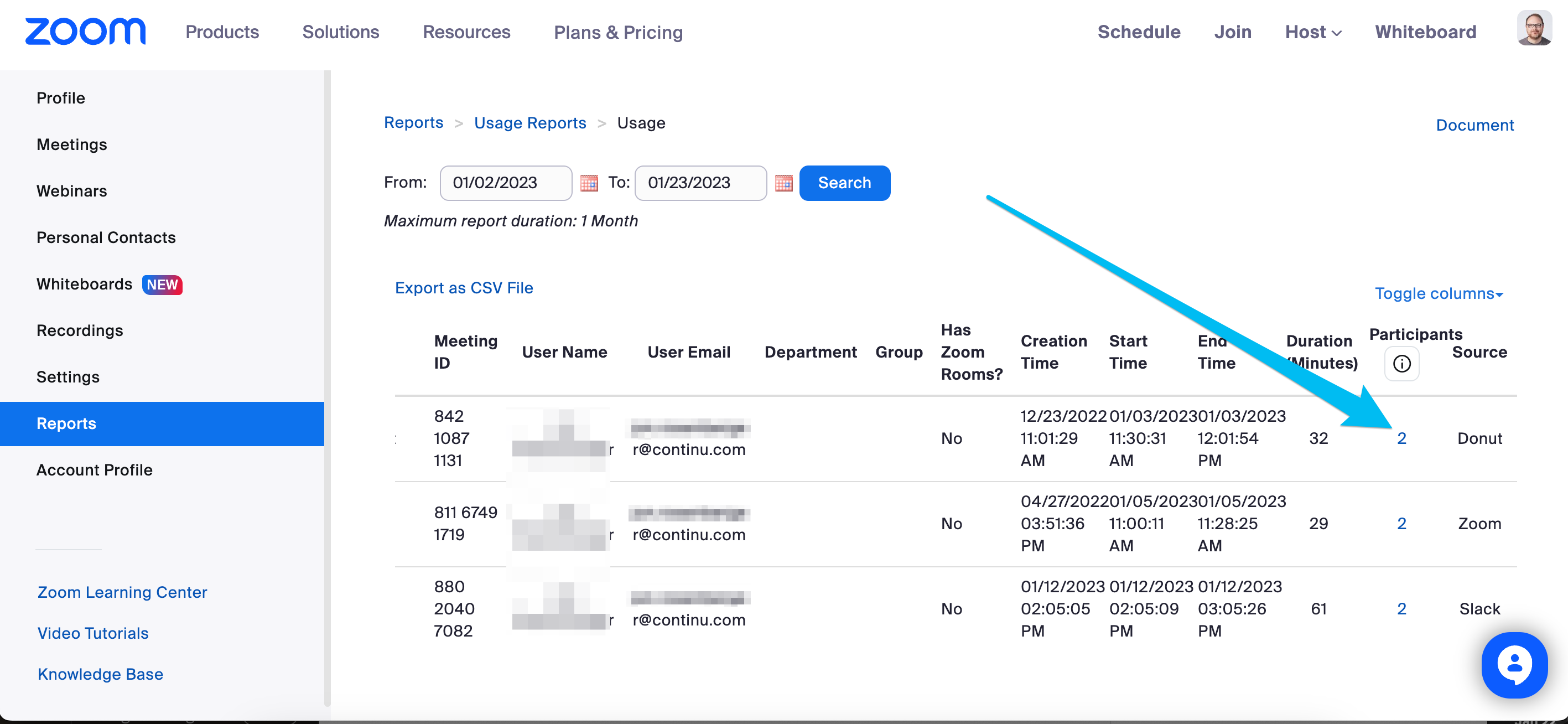Click duration value 29
The height and width of the screenshot is (724, 1568).
[x=1318, y=524]
